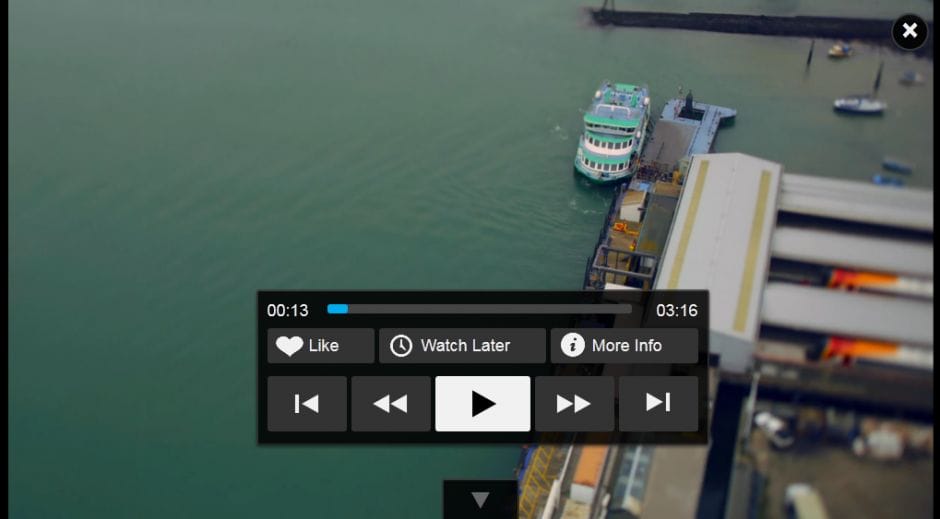
Task: Click the total duration 03:16
Action: click(677, 310)
